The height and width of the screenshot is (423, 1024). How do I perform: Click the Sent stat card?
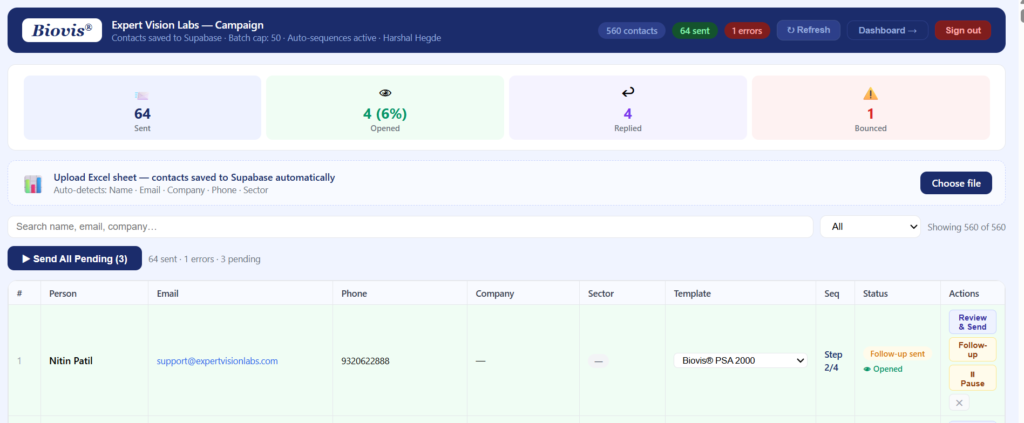click(x=142, y=108)
